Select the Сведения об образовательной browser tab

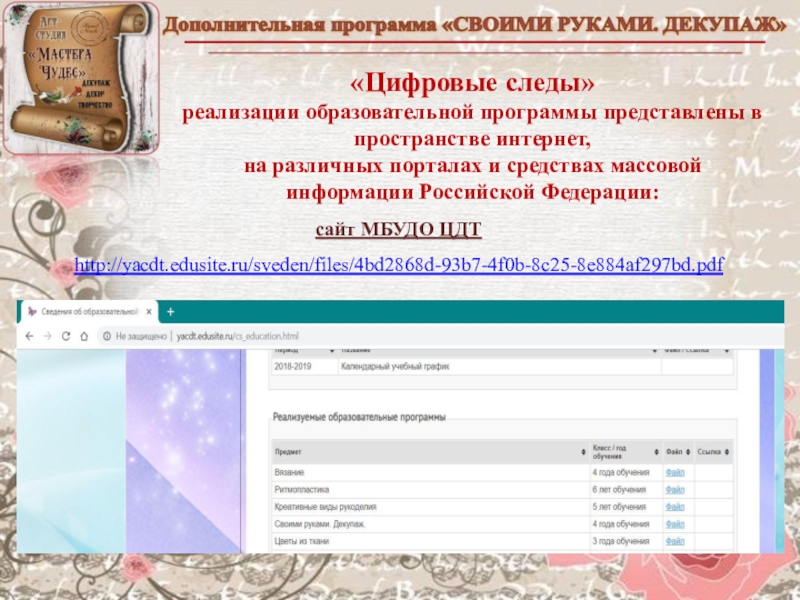point(89,312)
